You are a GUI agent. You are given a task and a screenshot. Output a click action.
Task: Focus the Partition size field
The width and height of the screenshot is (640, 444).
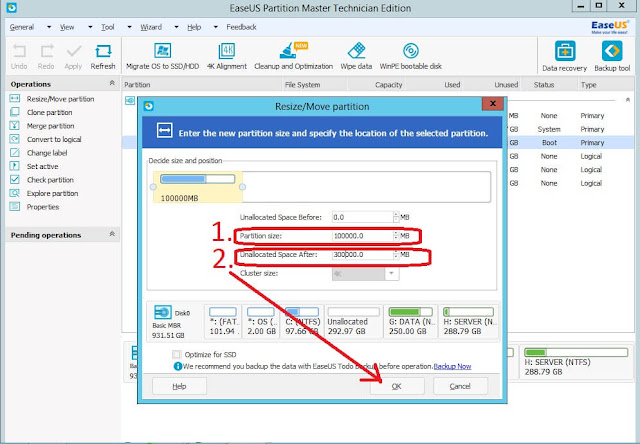pyautogui.click(x=362, y=236)
